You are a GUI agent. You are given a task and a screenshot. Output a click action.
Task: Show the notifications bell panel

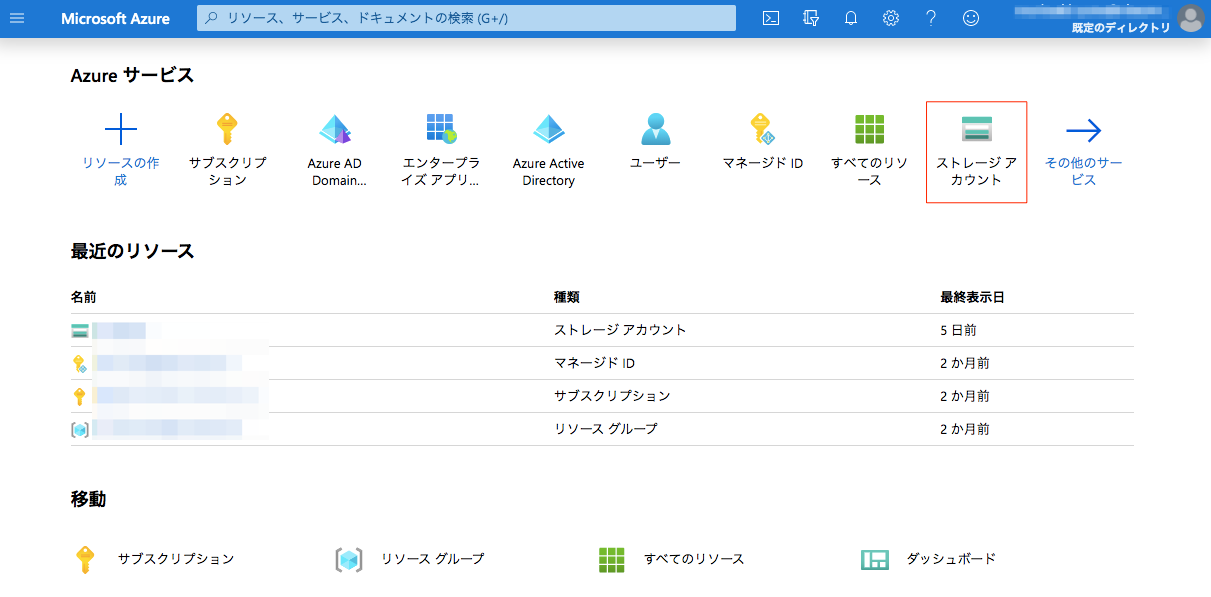pos(851,18)
